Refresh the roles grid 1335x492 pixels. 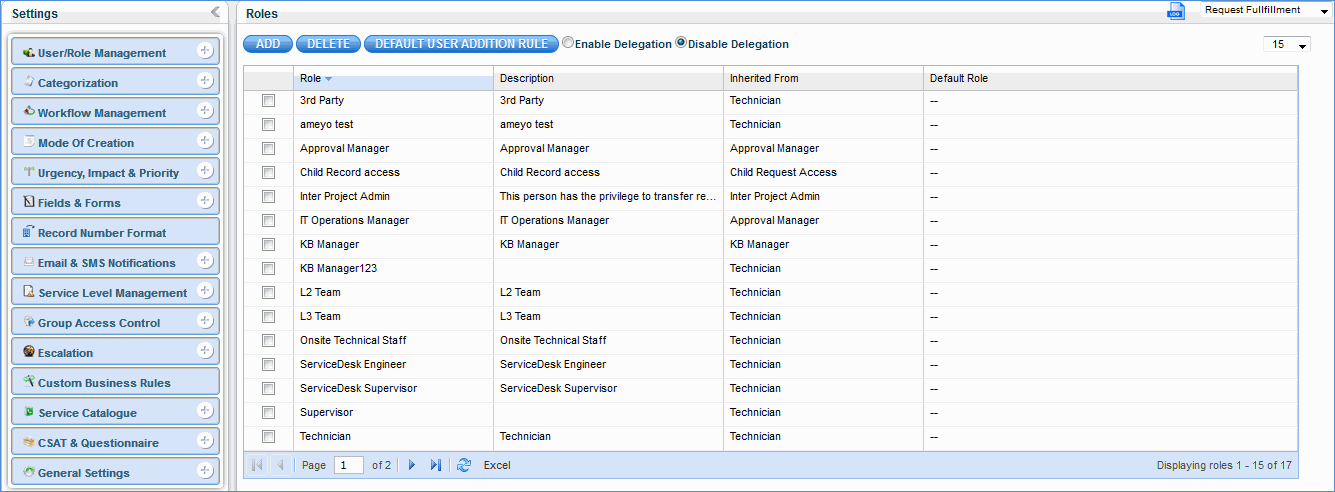tap(463, 465)
